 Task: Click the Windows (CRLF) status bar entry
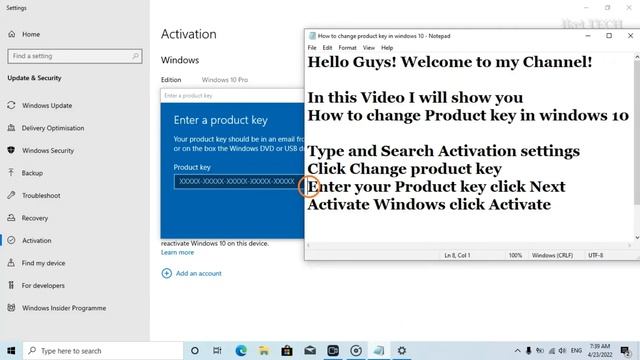coord(552,255)
